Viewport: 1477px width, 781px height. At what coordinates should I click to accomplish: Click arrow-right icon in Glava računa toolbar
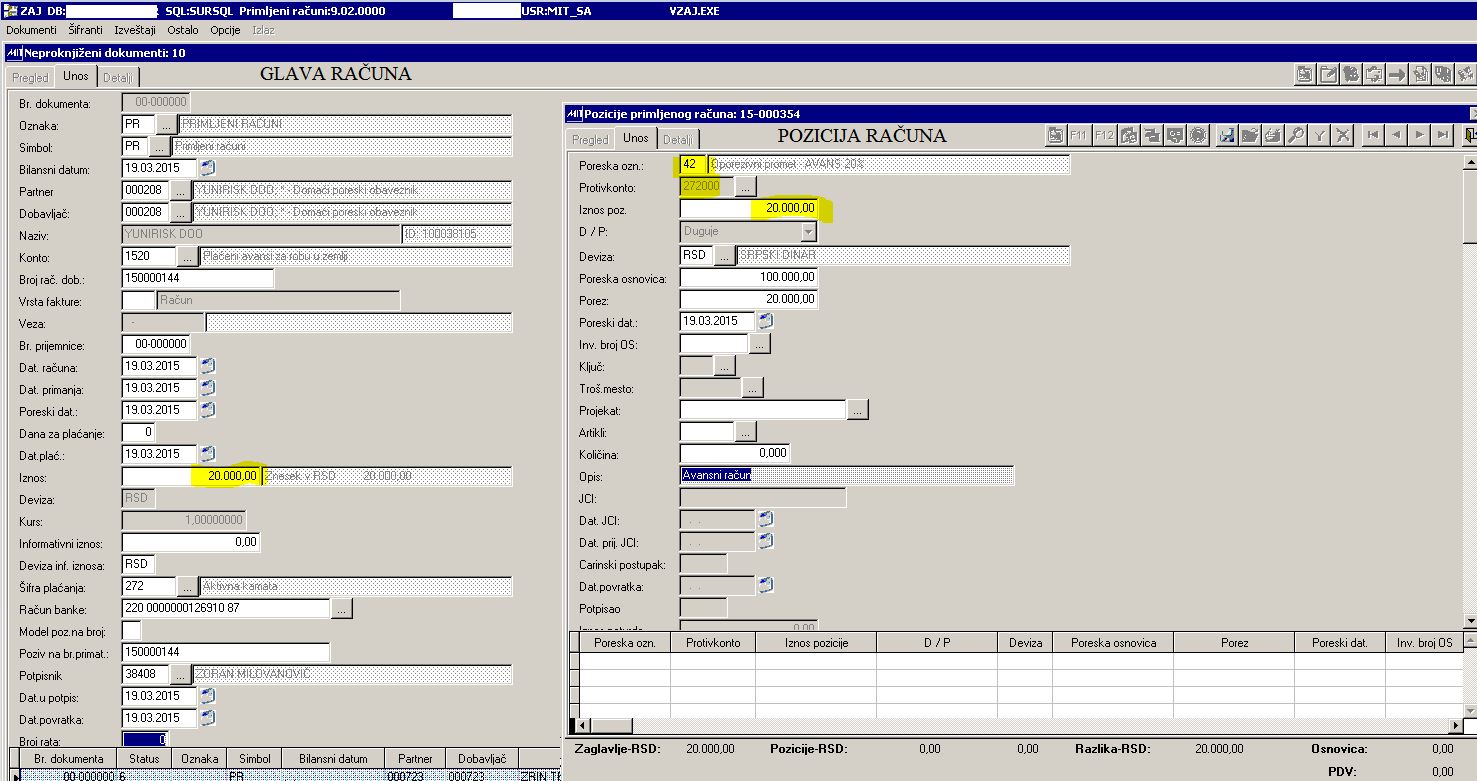[x=1396, y=74]
